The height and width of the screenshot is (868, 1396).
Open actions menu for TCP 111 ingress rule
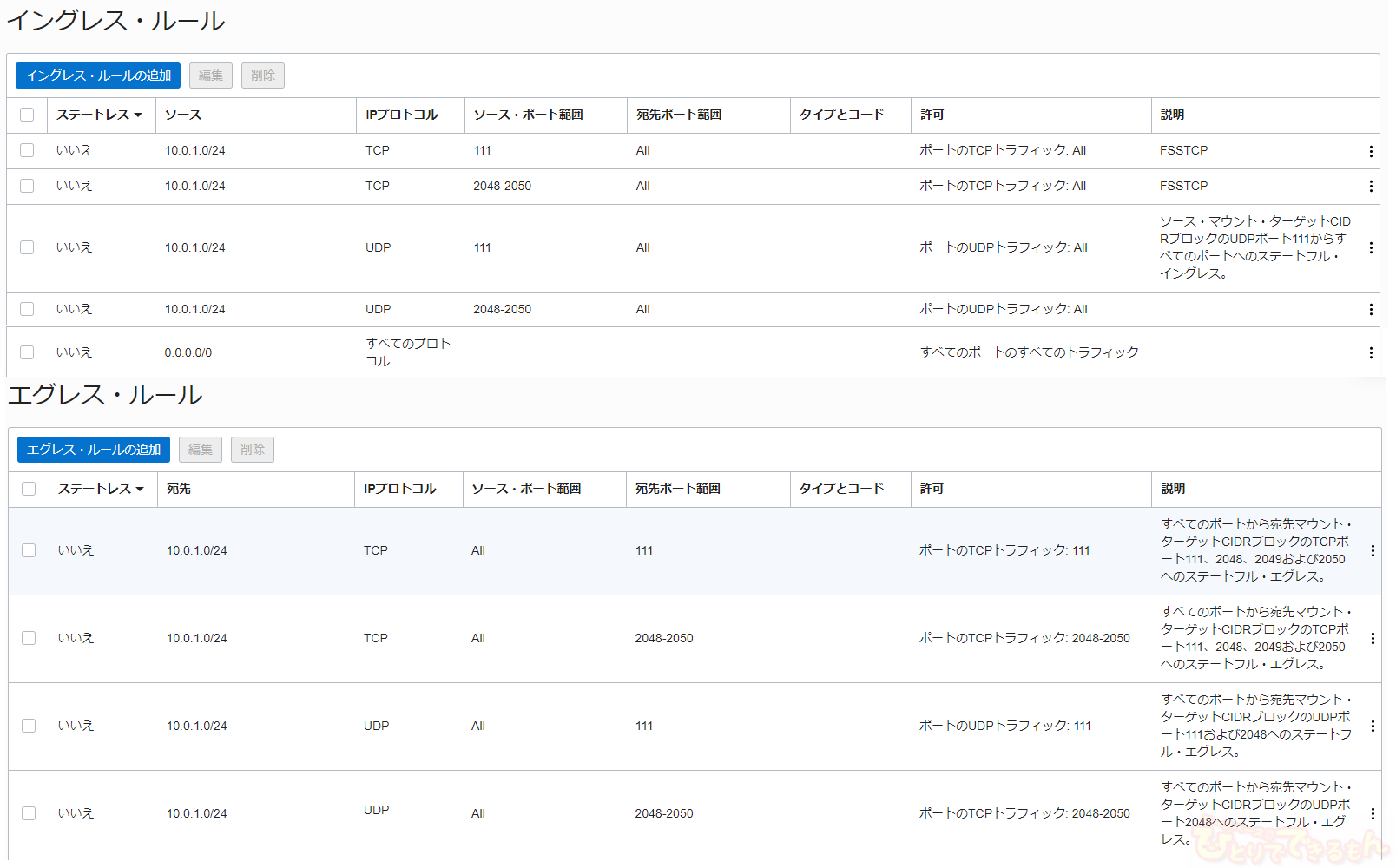point(1371,151)
